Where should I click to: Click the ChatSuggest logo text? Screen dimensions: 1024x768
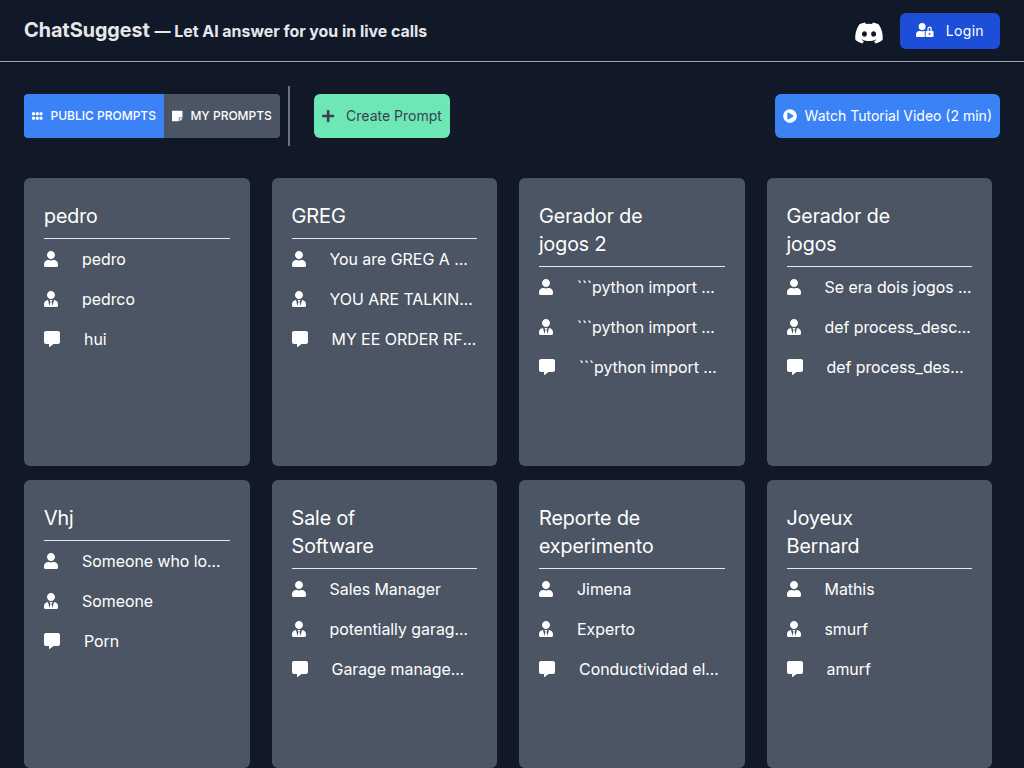pos(87,30)
